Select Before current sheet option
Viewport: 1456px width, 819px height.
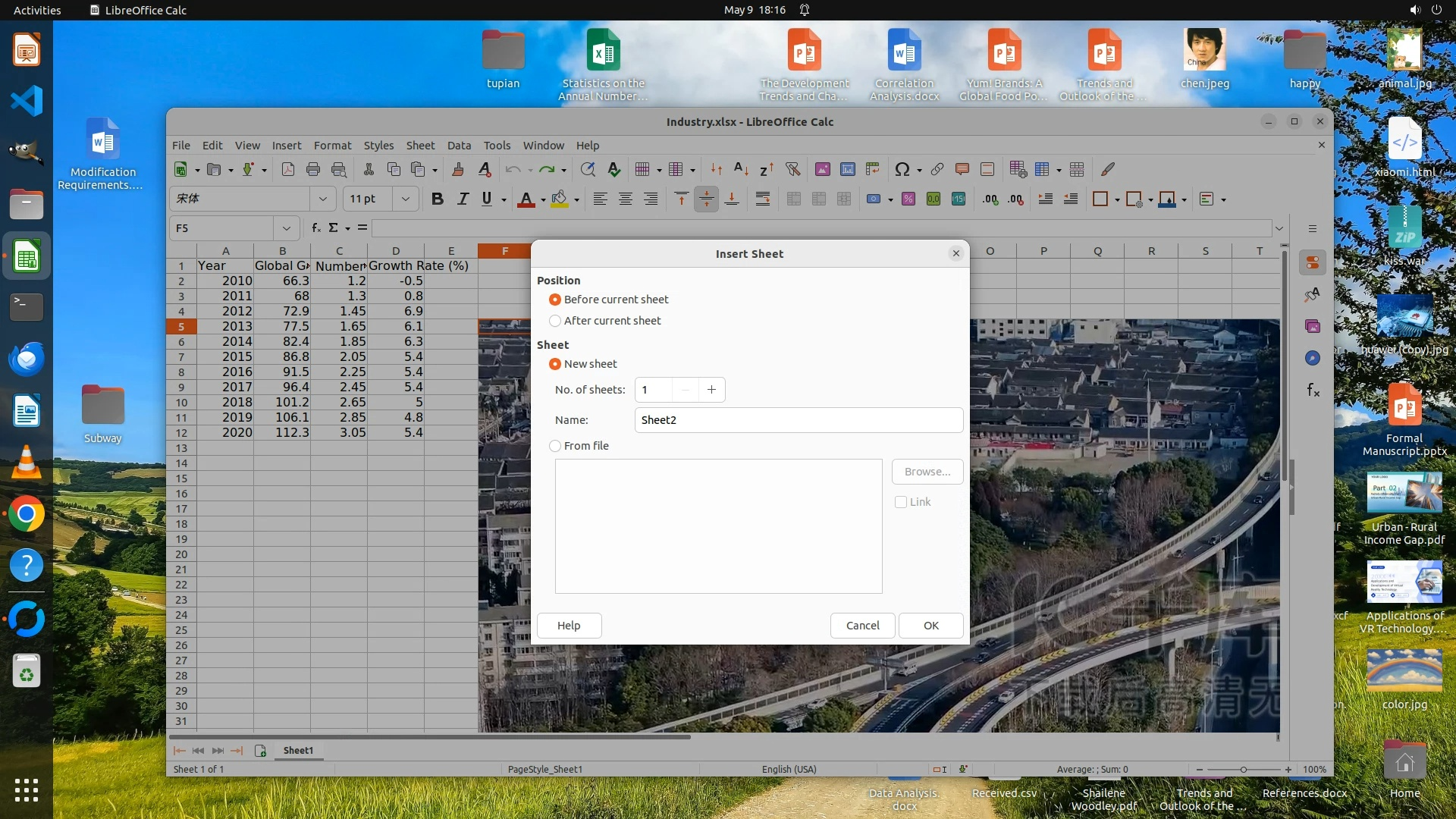tap(555, 300)
